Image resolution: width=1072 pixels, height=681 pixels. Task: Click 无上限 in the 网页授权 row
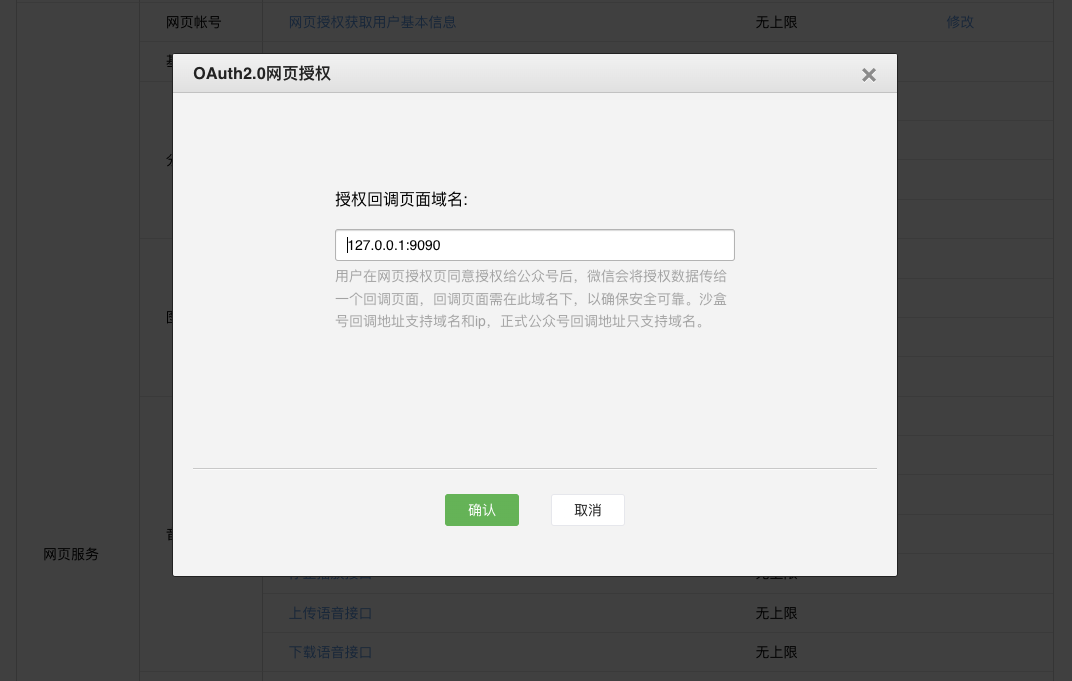coord(776,22)
